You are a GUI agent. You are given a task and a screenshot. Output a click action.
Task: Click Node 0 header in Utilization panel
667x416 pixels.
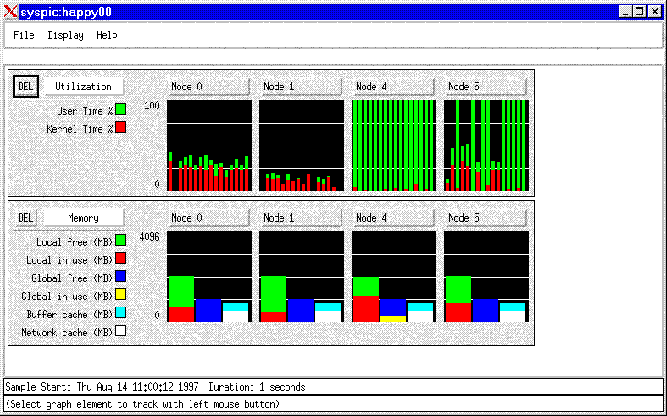(208, 86)
